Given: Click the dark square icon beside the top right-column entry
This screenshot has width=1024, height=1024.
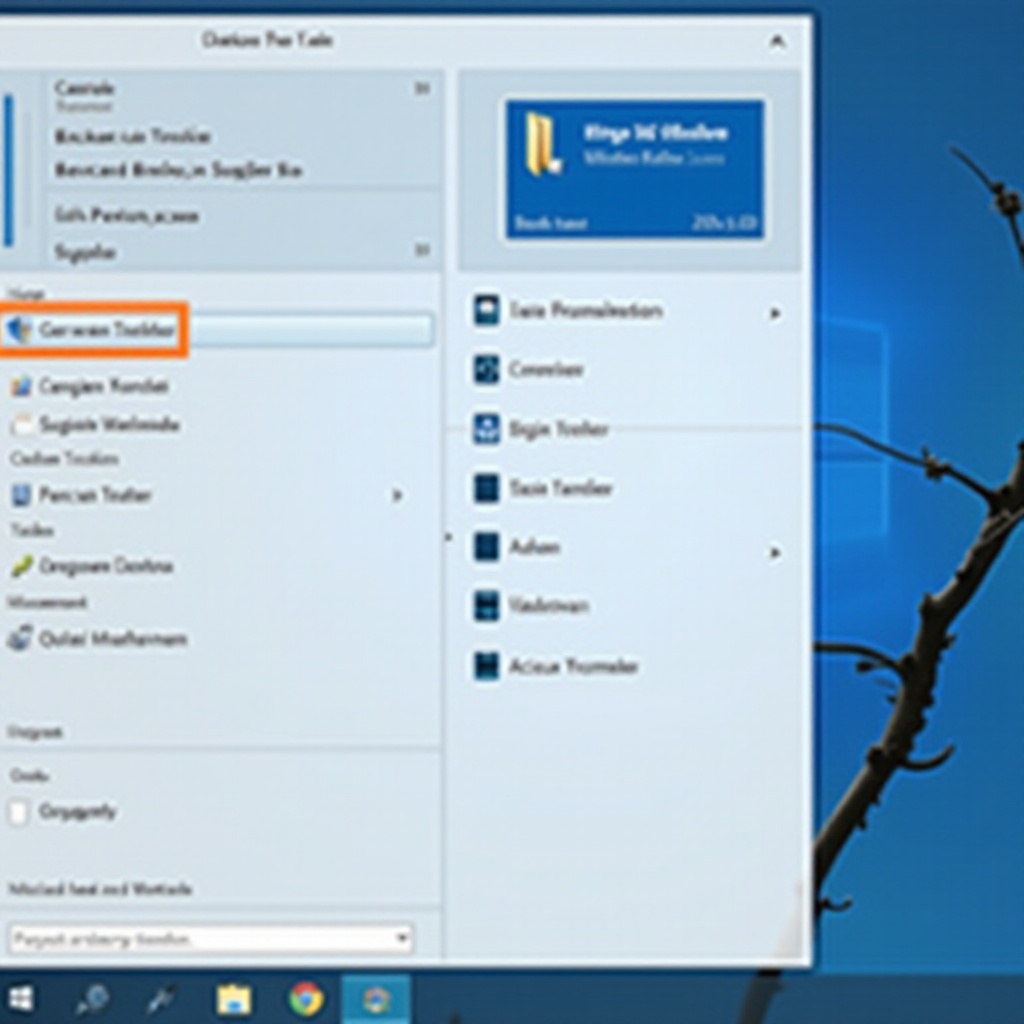Looking at the screenshot, I should point(487,312).
